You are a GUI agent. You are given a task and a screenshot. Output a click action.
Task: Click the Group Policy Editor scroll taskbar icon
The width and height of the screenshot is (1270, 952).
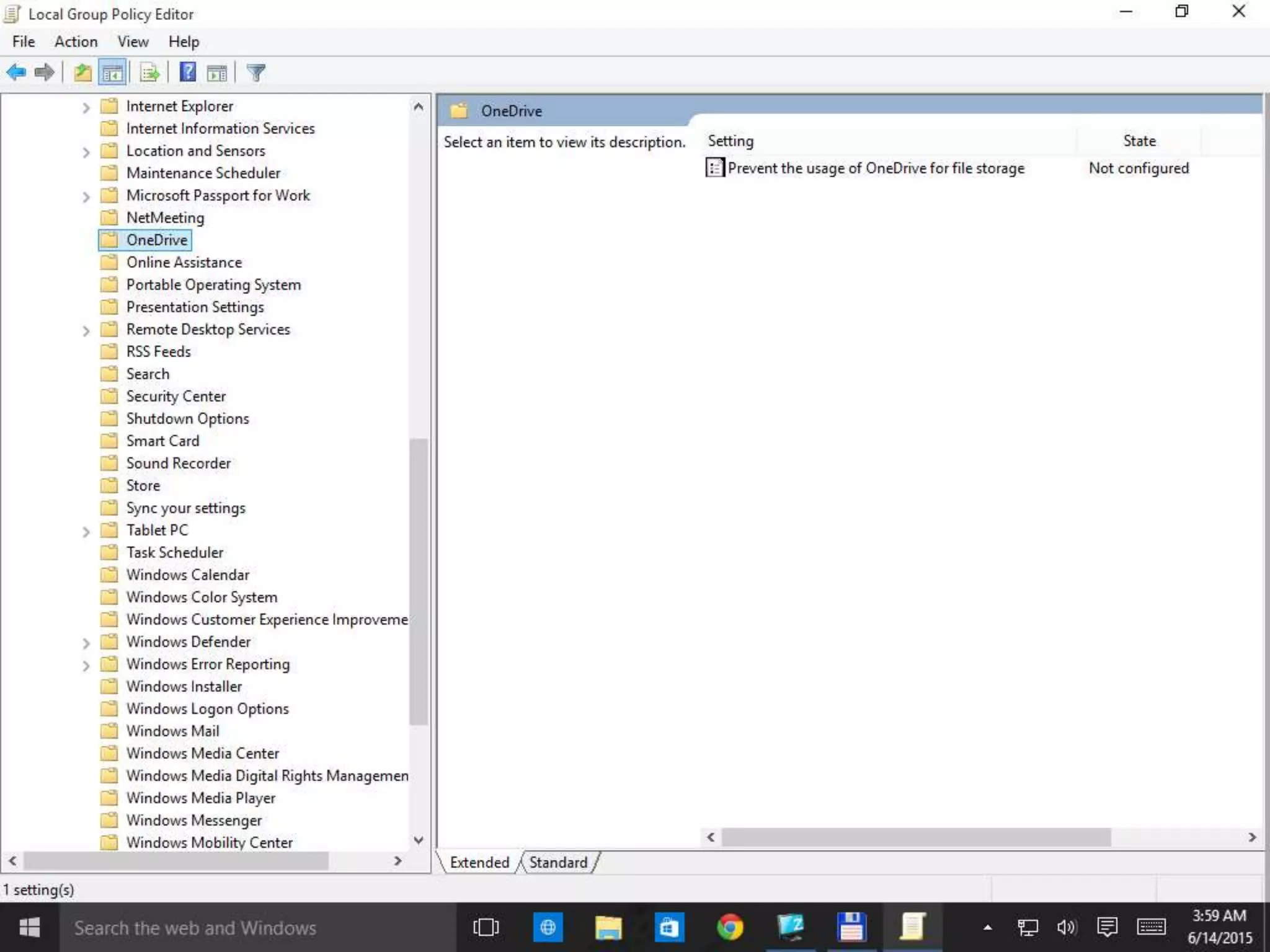[912, 927]
